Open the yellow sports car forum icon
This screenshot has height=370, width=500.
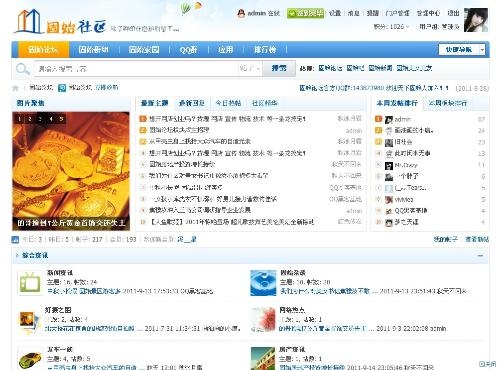coord(30,359)
